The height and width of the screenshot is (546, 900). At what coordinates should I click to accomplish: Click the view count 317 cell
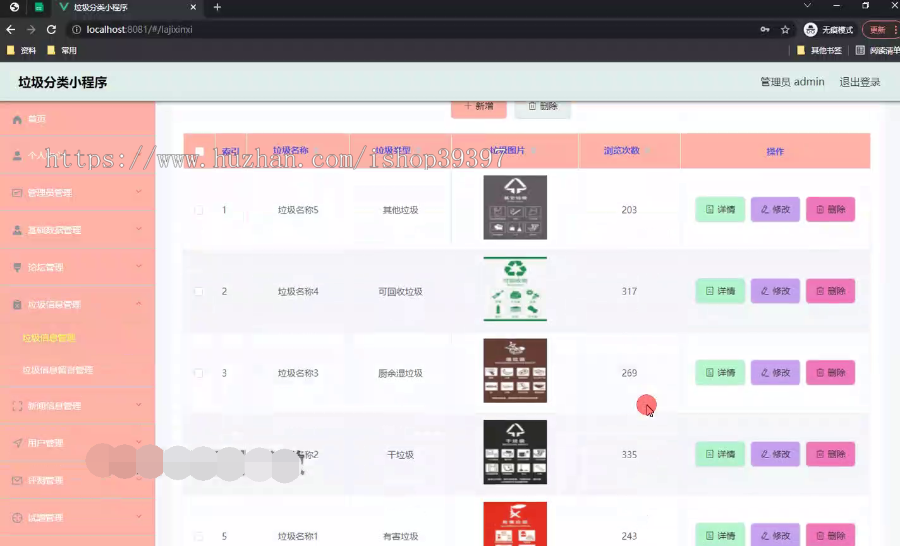click(629, 292)
